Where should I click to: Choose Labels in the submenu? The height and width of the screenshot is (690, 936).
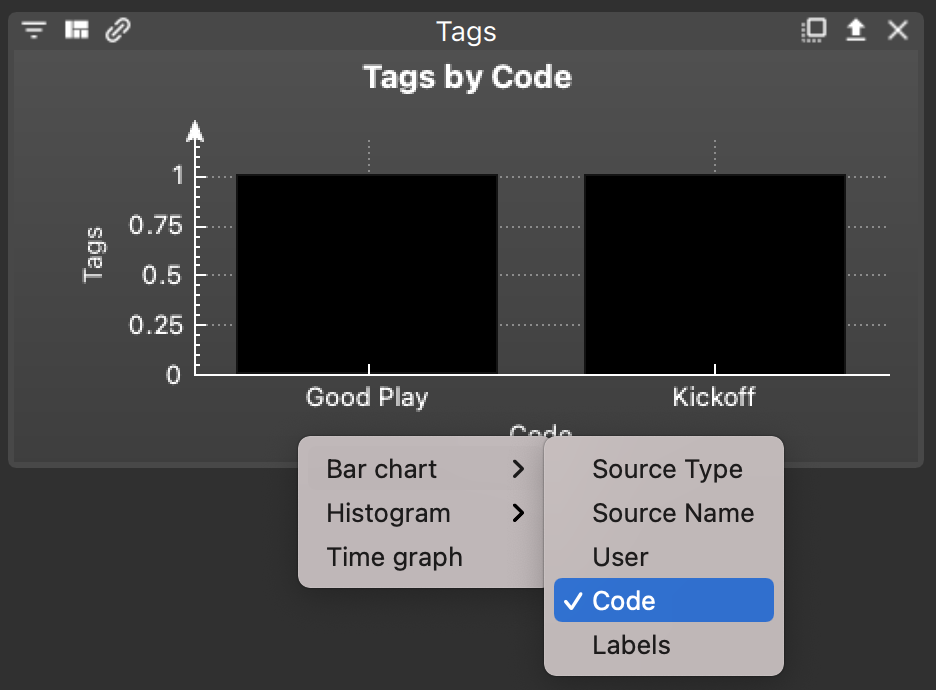(664, 645)
